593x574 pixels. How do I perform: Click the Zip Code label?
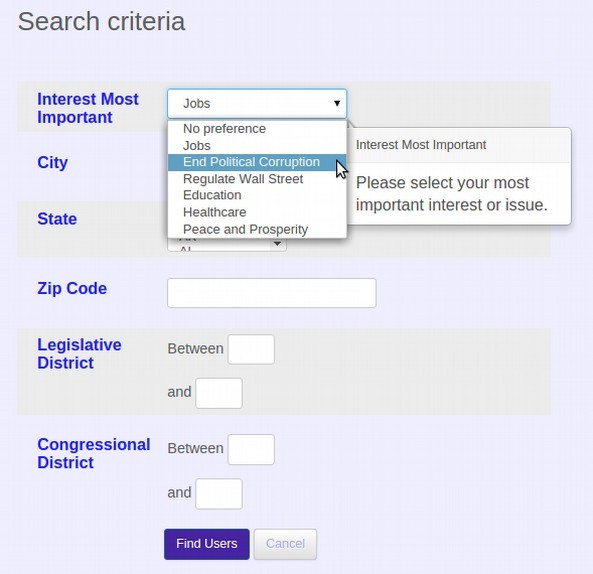[72, 288]
